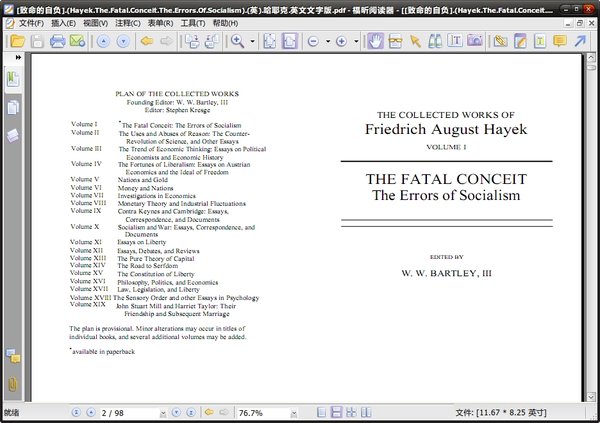The image size is (600, 423).
Task: Click status bar previous view yellow arrow
Action: tap(209, 412)
